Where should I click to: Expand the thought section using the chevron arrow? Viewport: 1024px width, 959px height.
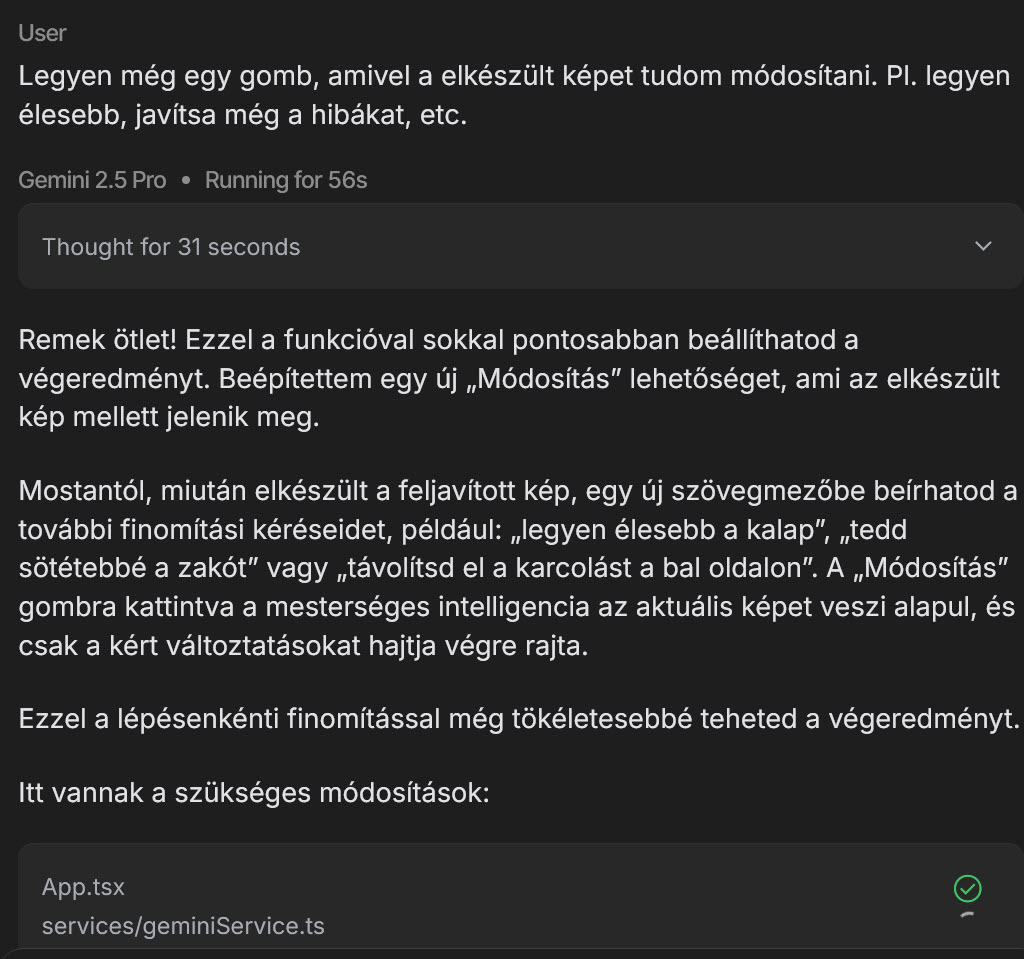(983, 246)
